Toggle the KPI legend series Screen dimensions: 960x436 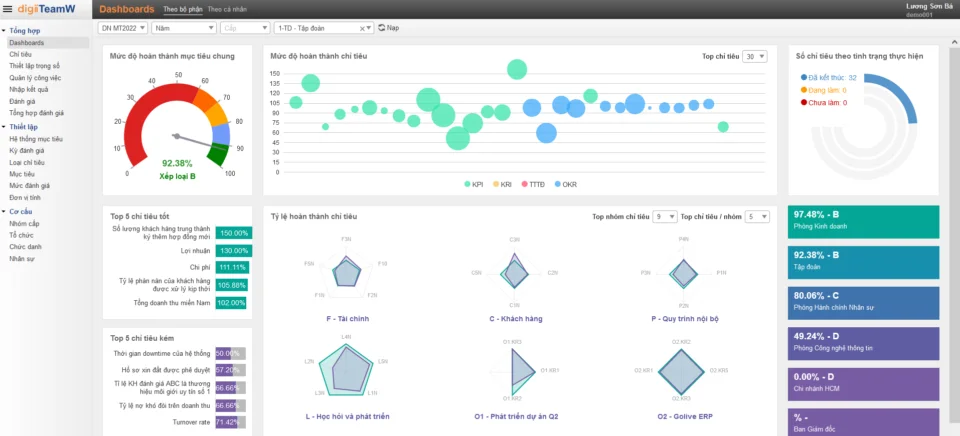473,184
